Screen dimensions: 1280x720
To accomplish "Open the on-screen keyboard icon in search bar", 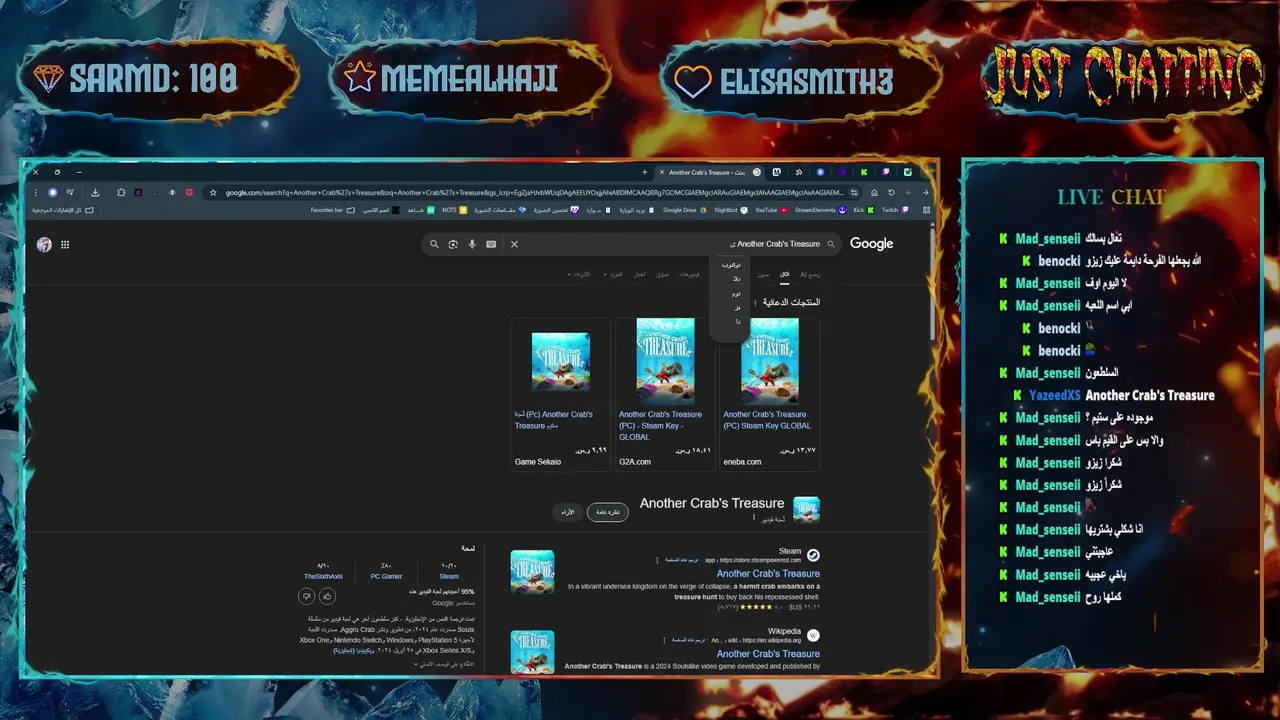I will (x=491, y=244).
